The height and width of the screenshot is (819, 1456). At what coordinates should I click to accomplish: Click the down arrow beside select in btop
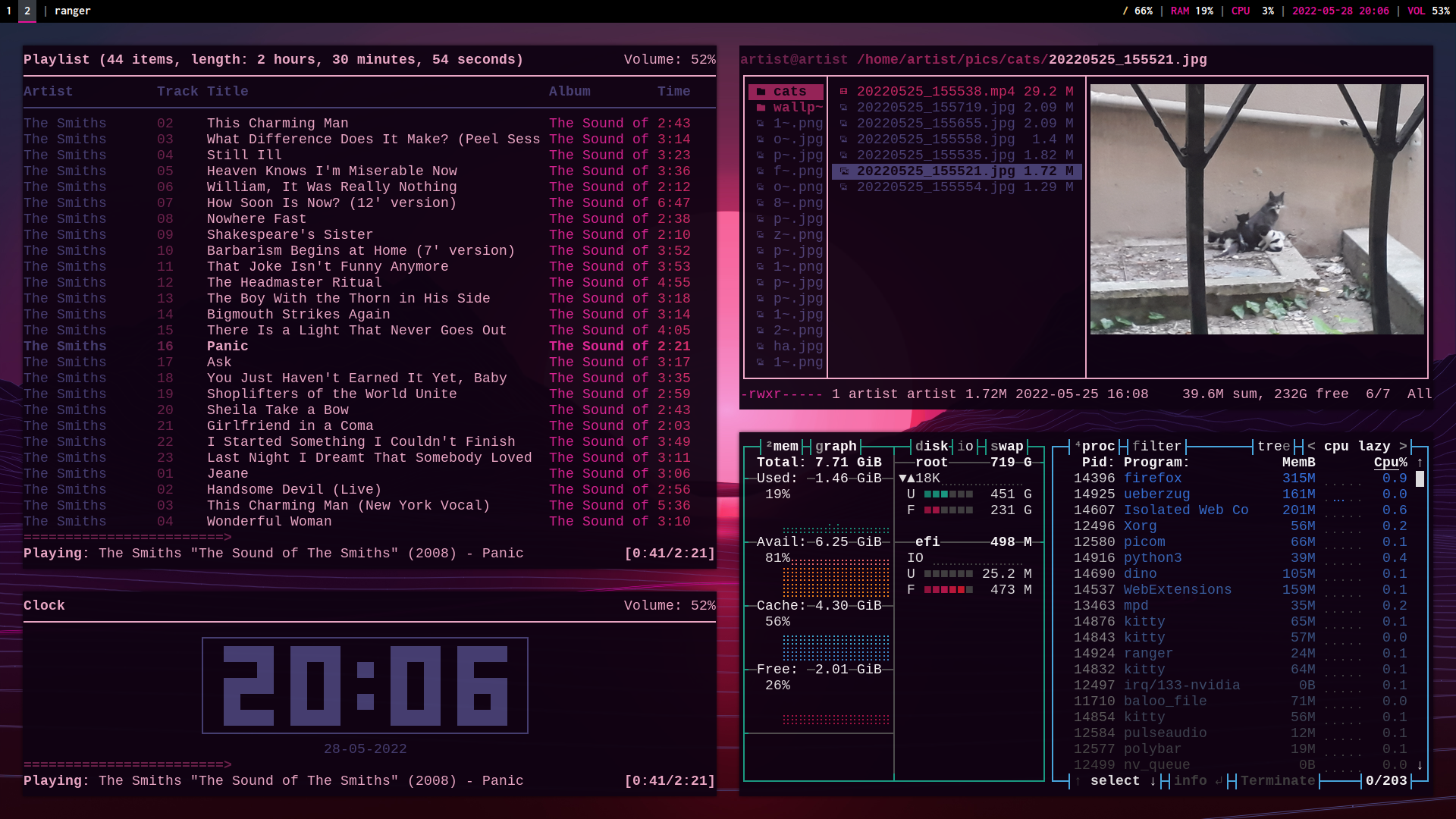(x=1153, y=781)
